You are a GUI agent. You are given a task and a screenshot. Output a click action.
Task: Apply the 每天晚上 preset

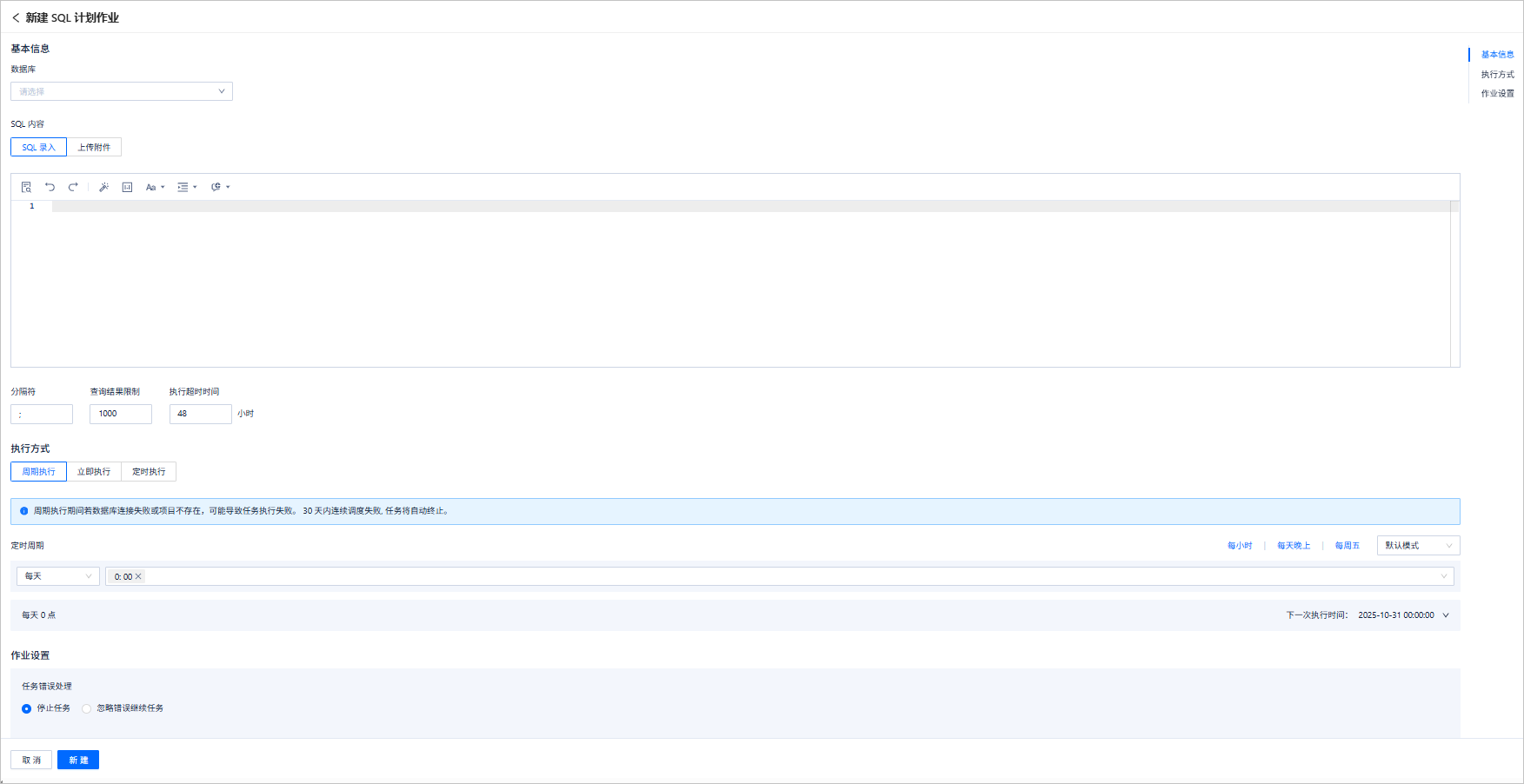[x=1294, y=546]
